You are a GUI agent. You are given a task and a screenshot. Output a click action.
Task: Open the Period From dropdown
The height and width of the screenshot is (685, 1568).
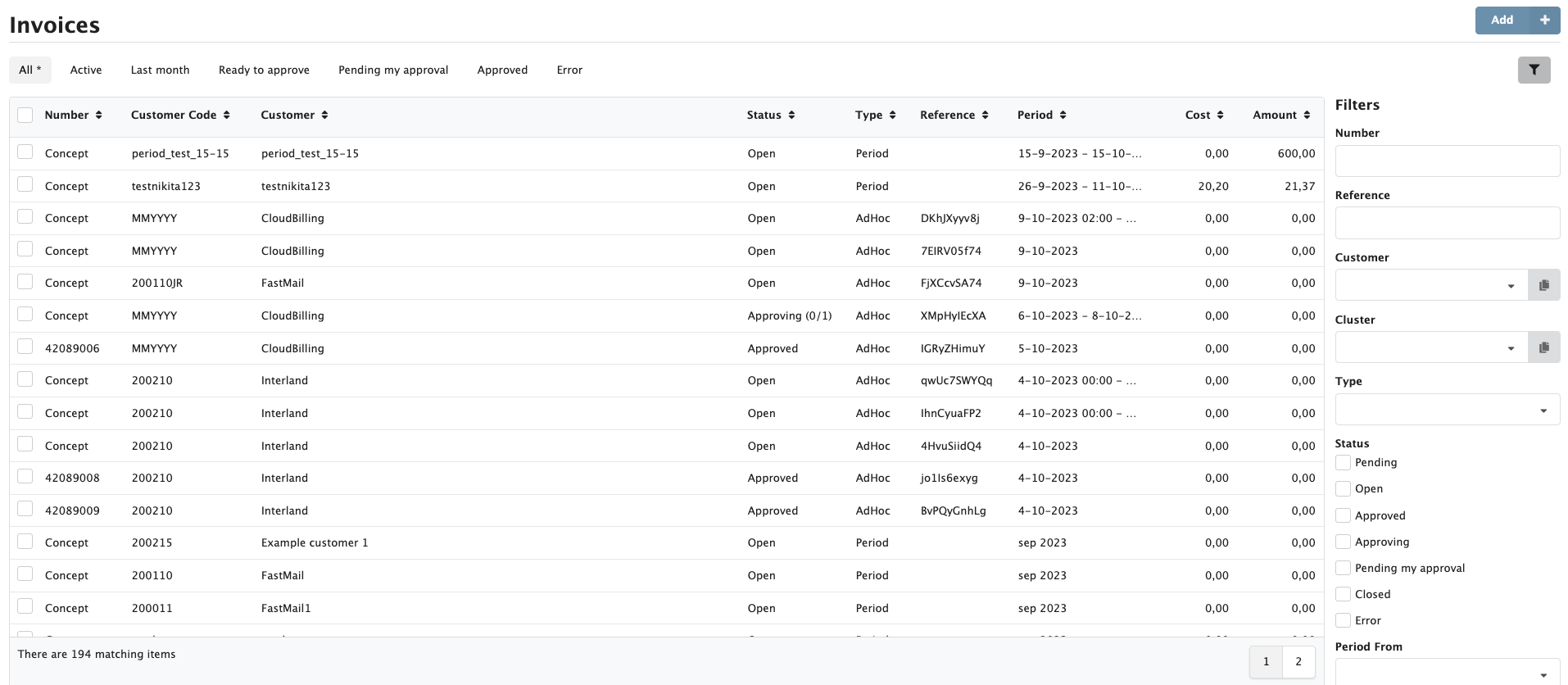(1448, 673)
